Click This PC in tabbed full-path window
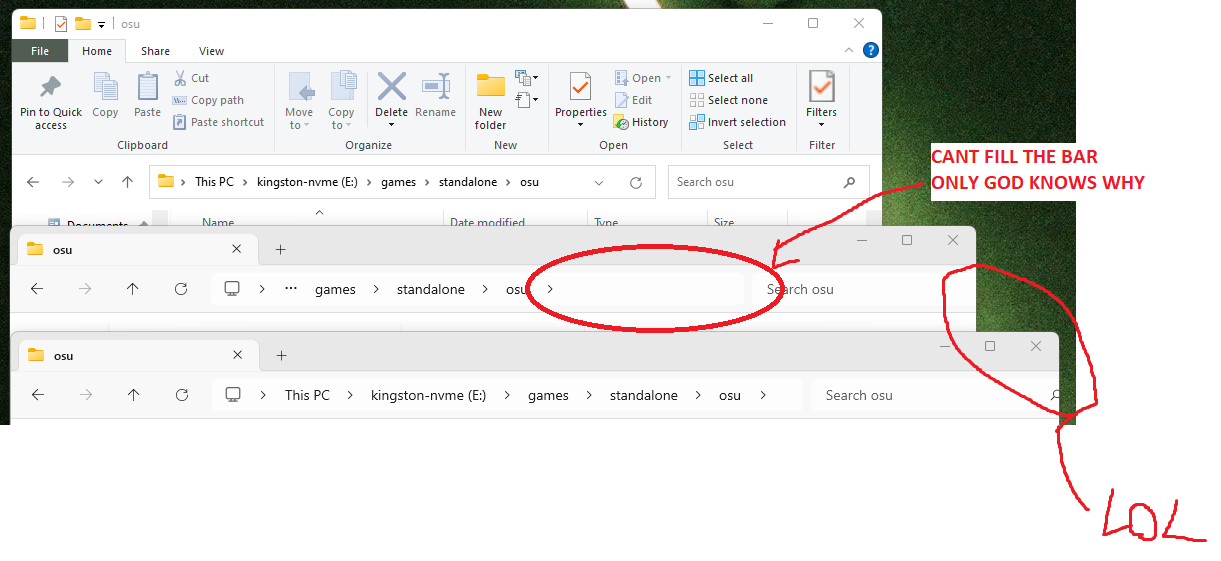 coord(307,395)
